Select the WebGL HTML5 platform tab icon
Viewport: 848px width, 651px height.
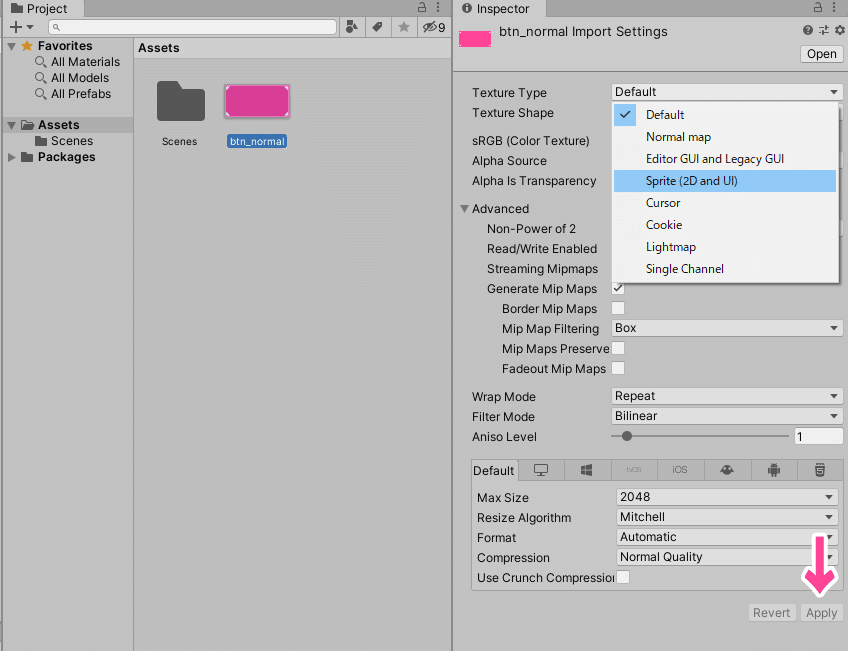[x=820, y=470]
